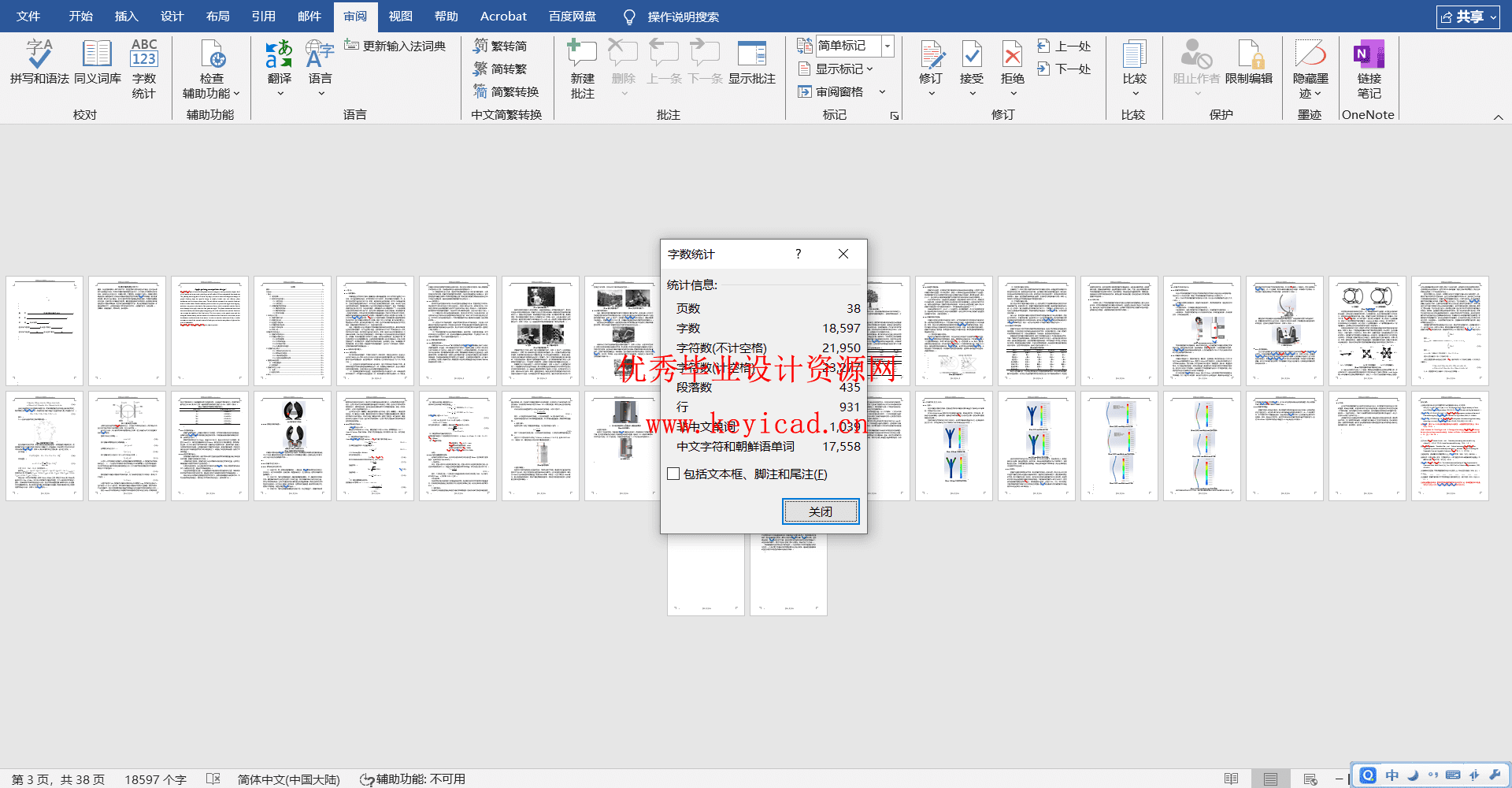
Task: Switch to the Layout (布局) tab
Action: (x=217, y=17)
